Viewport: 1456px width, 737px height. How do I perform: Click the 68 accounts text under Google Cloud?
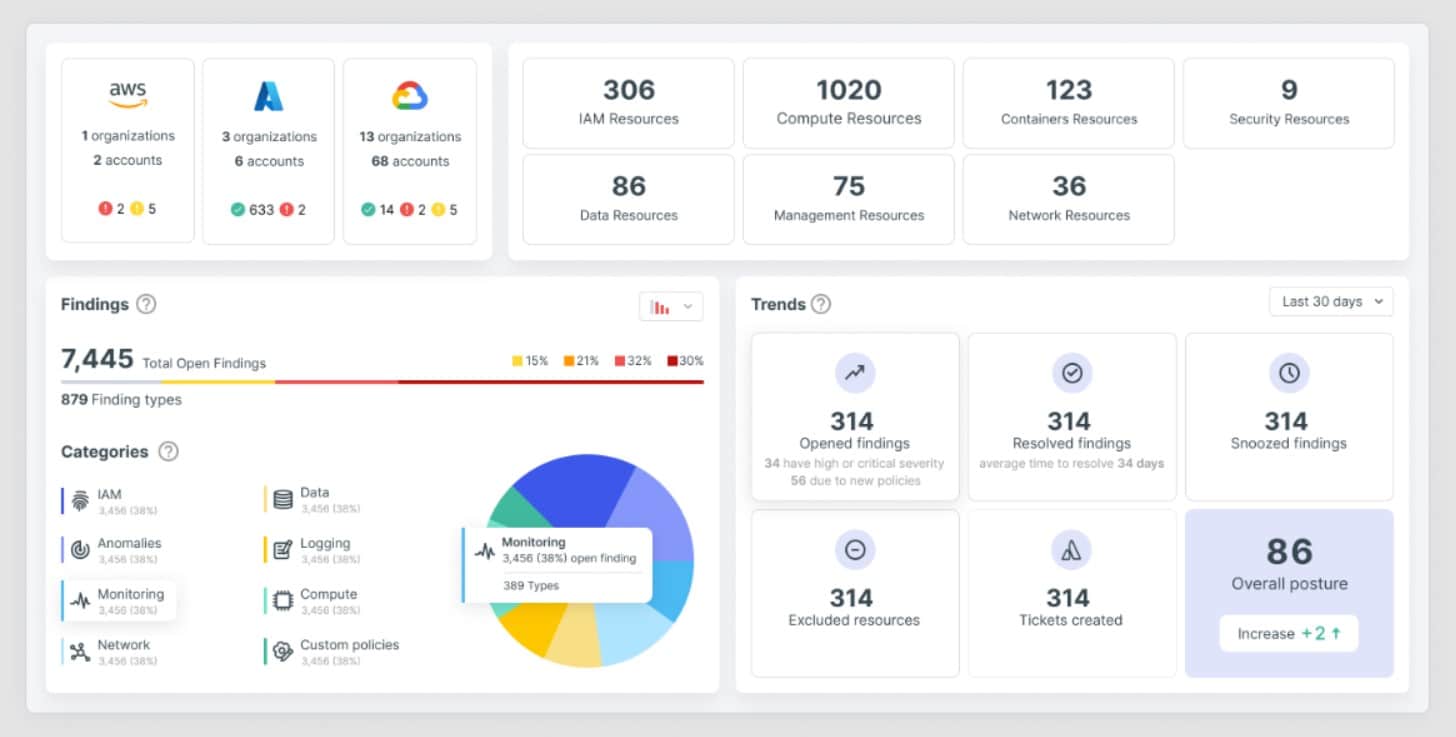point(410,161)
